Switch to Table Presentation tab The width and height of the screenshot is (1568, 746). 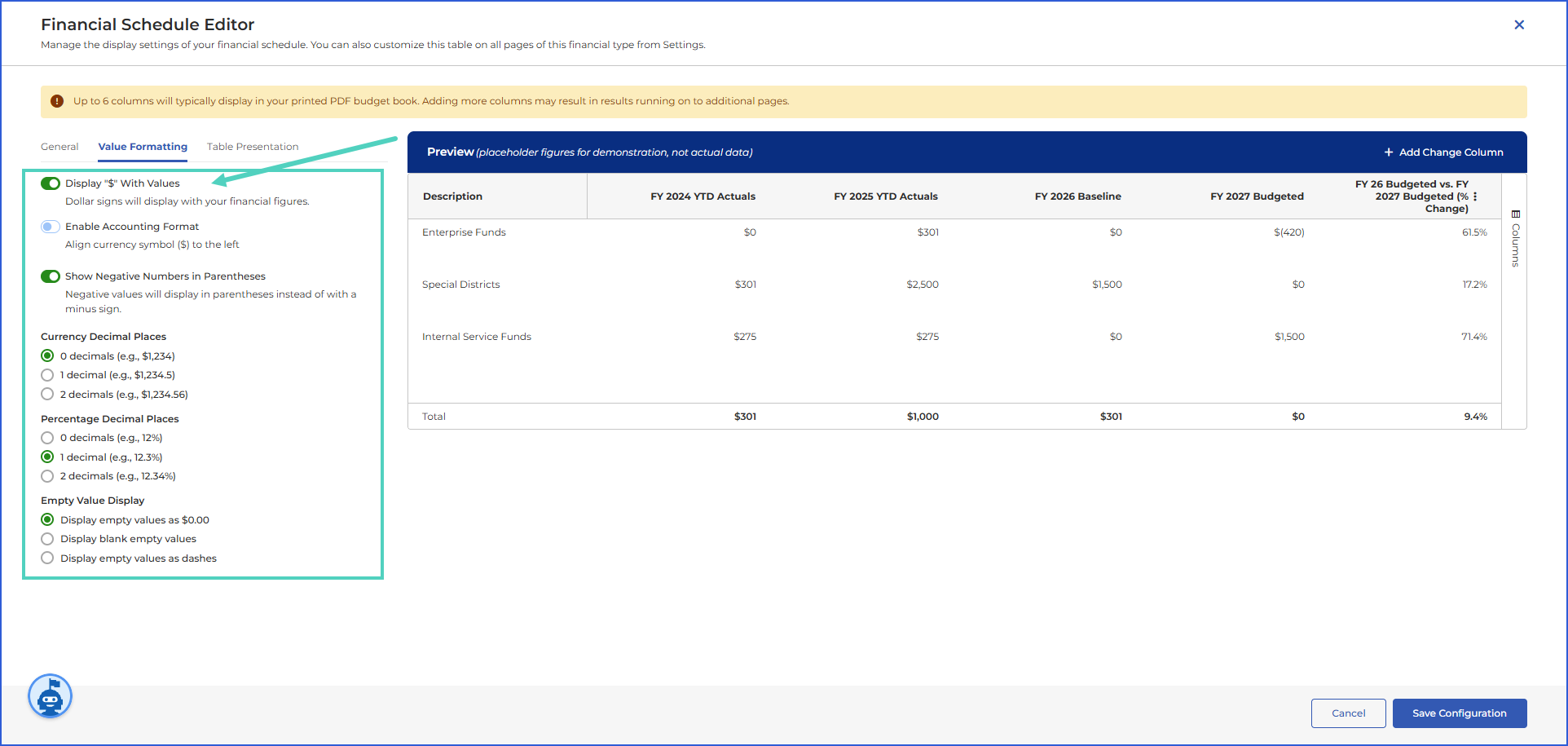pyautogui.click(x=253, y=147)
